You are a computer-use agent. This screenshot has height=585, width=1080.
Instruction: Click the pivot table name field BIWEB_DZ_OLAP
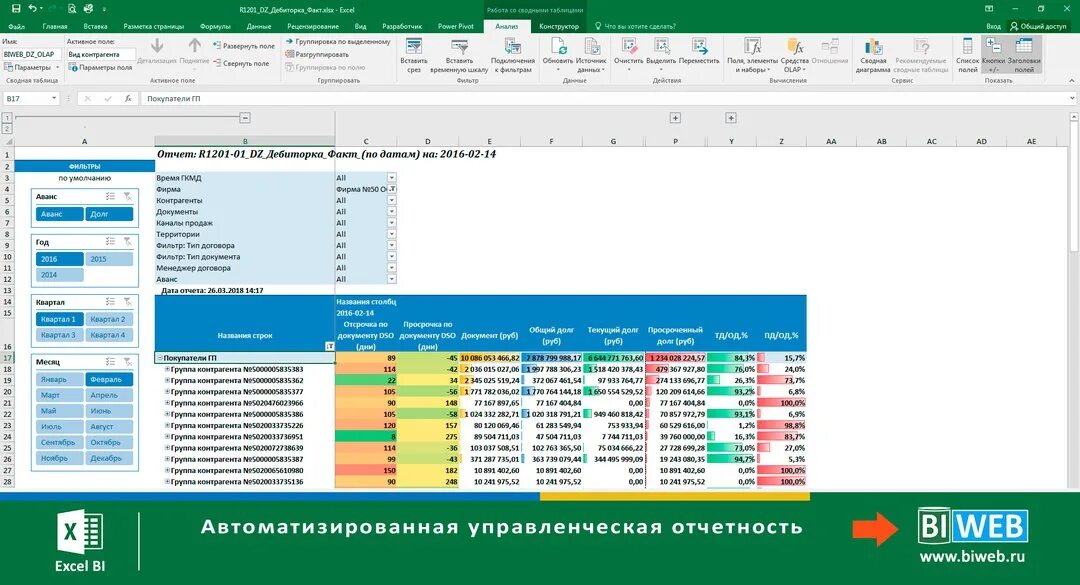pyautogui.click(x=32, y=54)
